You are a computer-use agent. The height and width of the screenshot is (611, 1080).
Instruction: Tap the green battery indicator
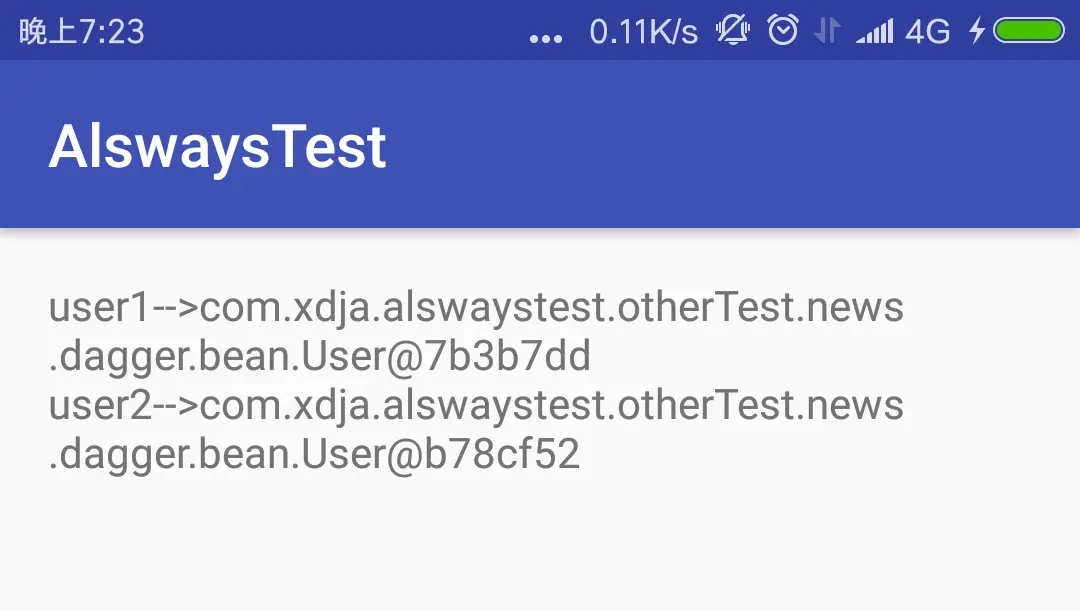1029,31
